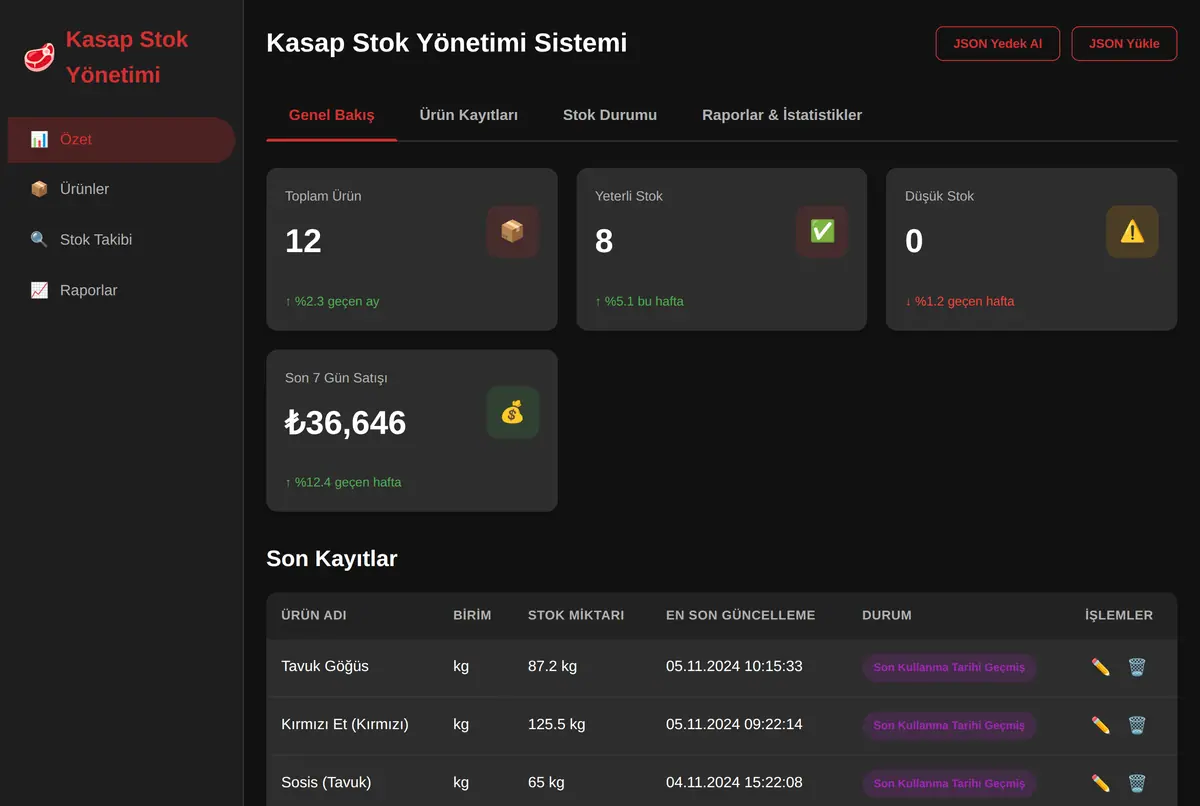The image size is (1200, 806).
Task: Click the Kasap Stok Yönetimi Sistemi page title
Action: pos(447,43)
